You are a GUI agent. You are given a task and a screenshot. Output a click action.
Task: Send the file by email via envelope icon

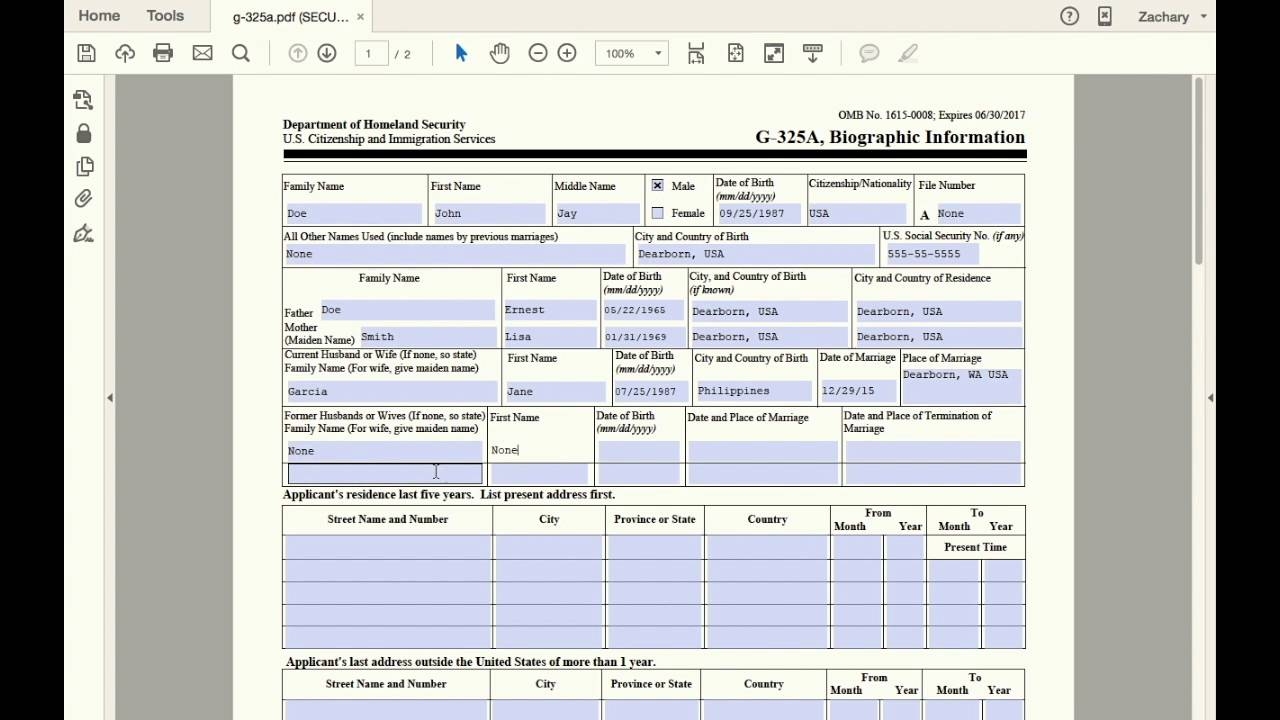pyautogui.click(x=202, y=53)
